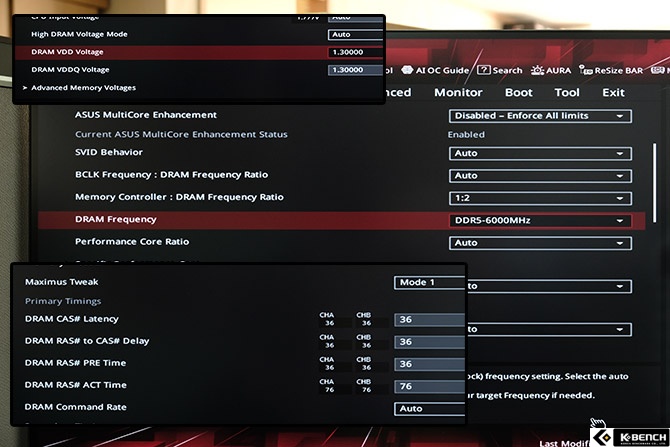
Task: Select the DRAM VDD Voltage row label
Action: (x=67, y=52)
